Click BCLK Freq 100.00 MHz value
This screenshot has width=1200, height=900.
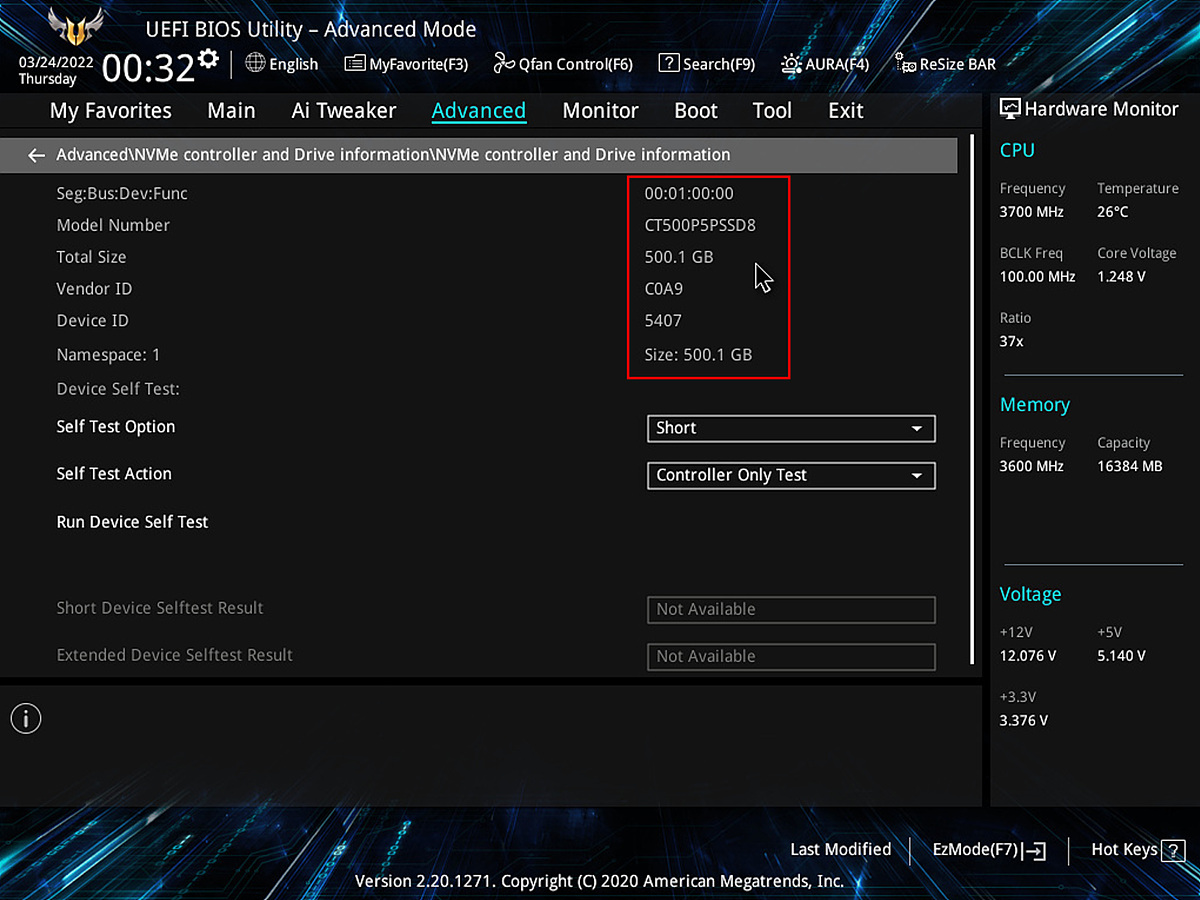click(1038, 277)
